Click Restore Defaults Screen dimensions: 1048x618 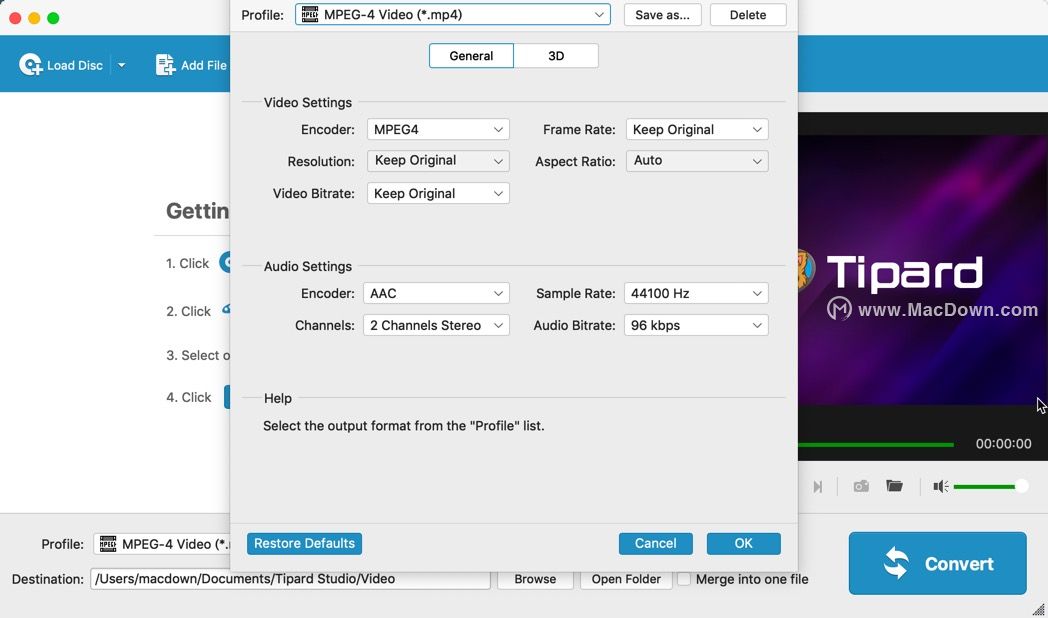[304, 543]
